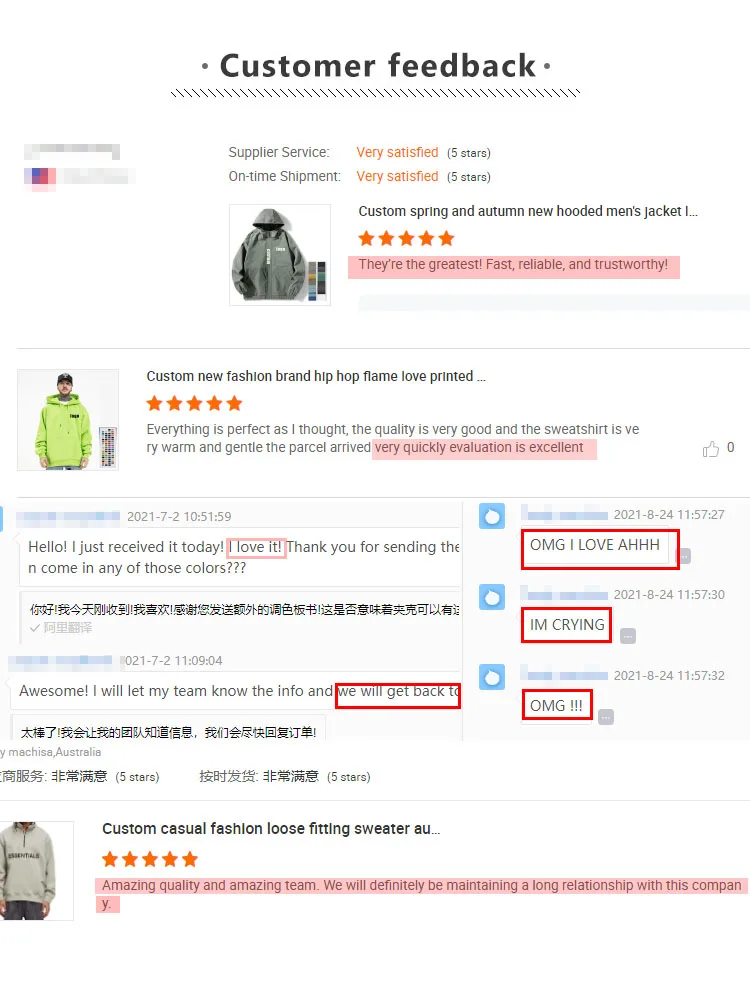Click chat avatar beside IM CRYING message
Image resolution: width=750 pixels, height=992 pixels.
[x=492, y=597]
